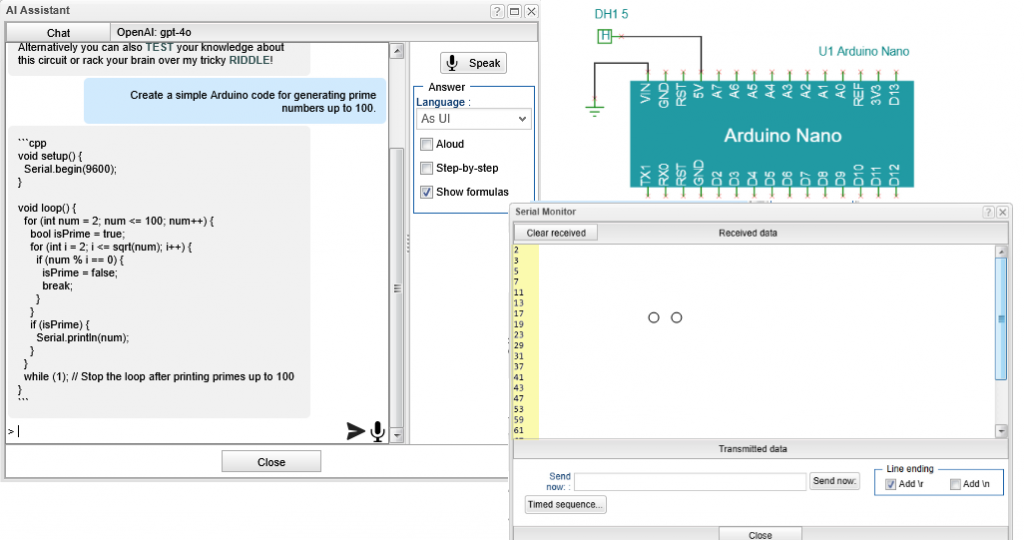Viewport: 1024px width, 540px height.
Task: Send the chat message with arrow icon
Action: tap(355, 431)
